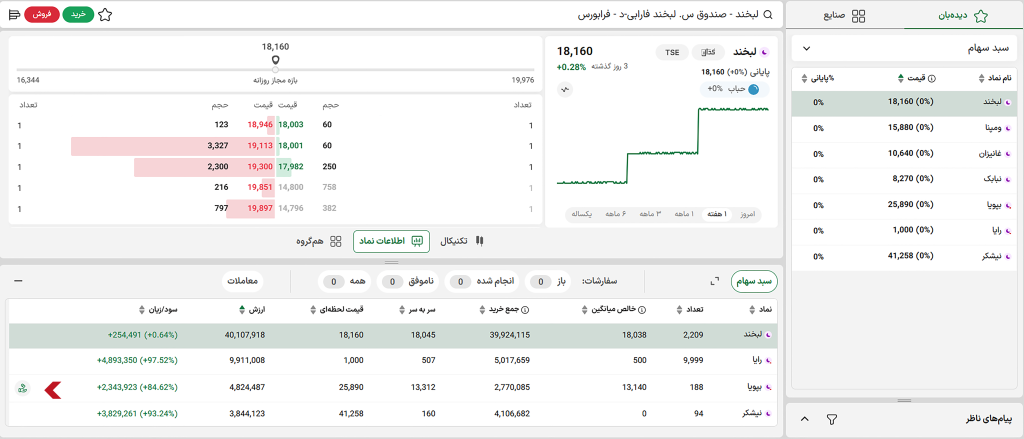Expand the پیام‌های ناظر panel chevron
This screenshot has width=1024, height=439.
click(805, 417)
